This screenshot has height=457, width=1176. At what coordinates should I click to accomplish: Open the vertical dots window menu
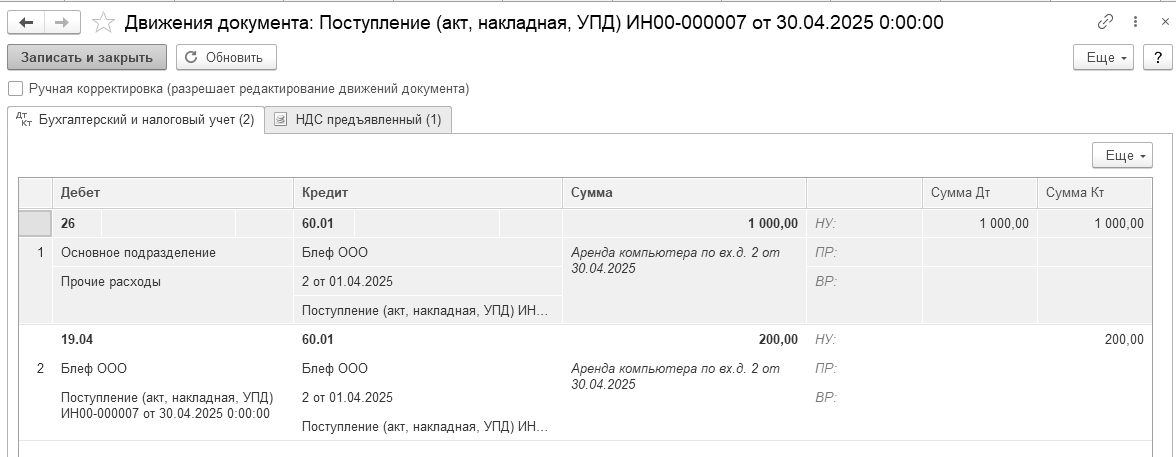(1137, 23)
